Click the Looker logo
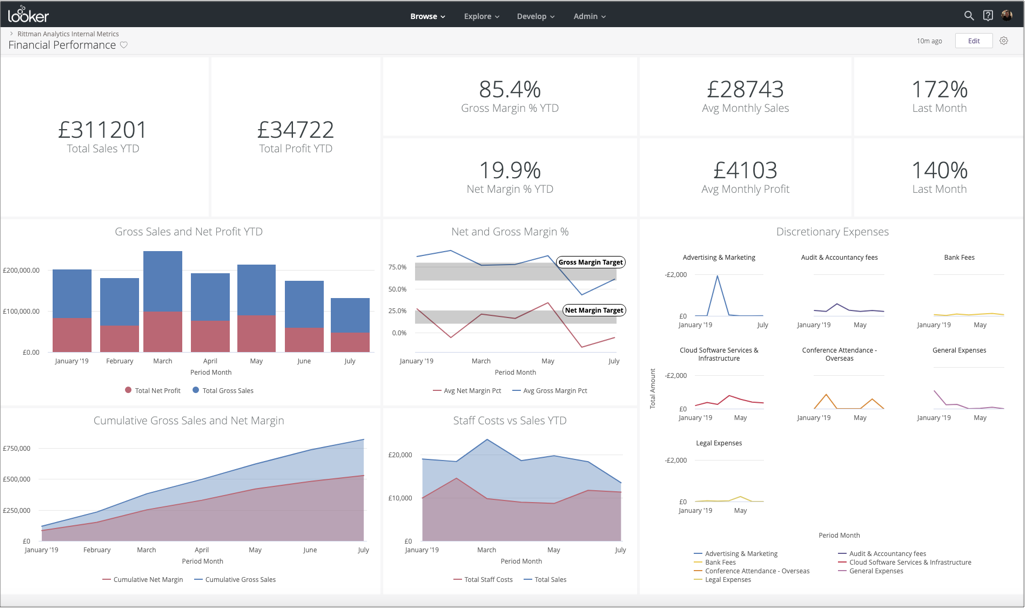1025x608 pixels. 28,15
